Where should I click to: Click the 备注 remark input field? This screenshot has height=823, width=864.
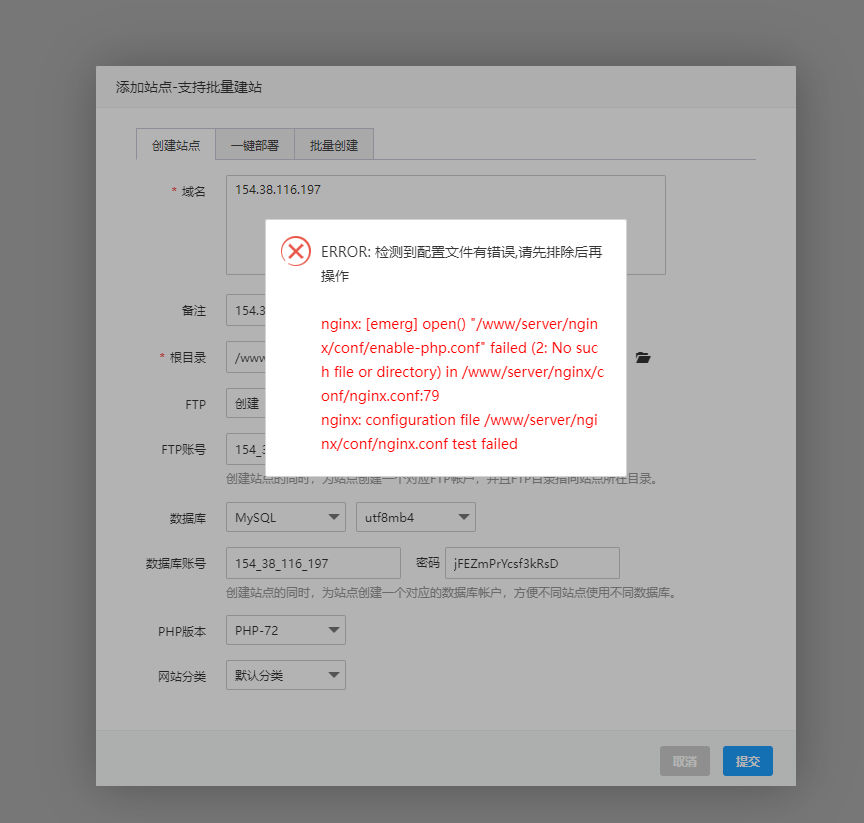[246, 310]
